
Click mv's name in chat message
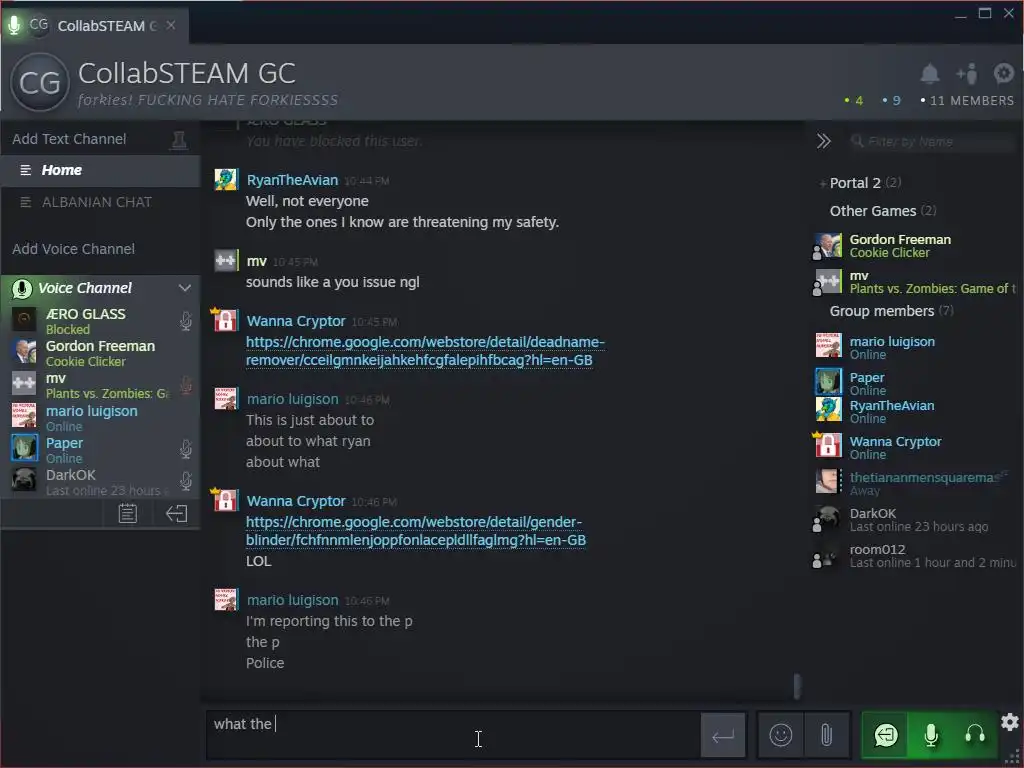click(257, 261)
